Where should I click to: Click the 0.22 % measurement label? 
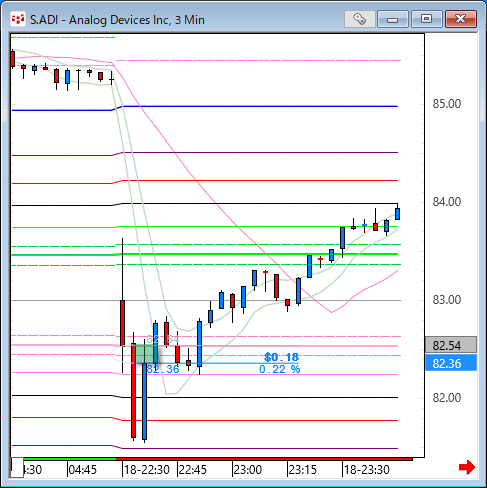(280, 369)
